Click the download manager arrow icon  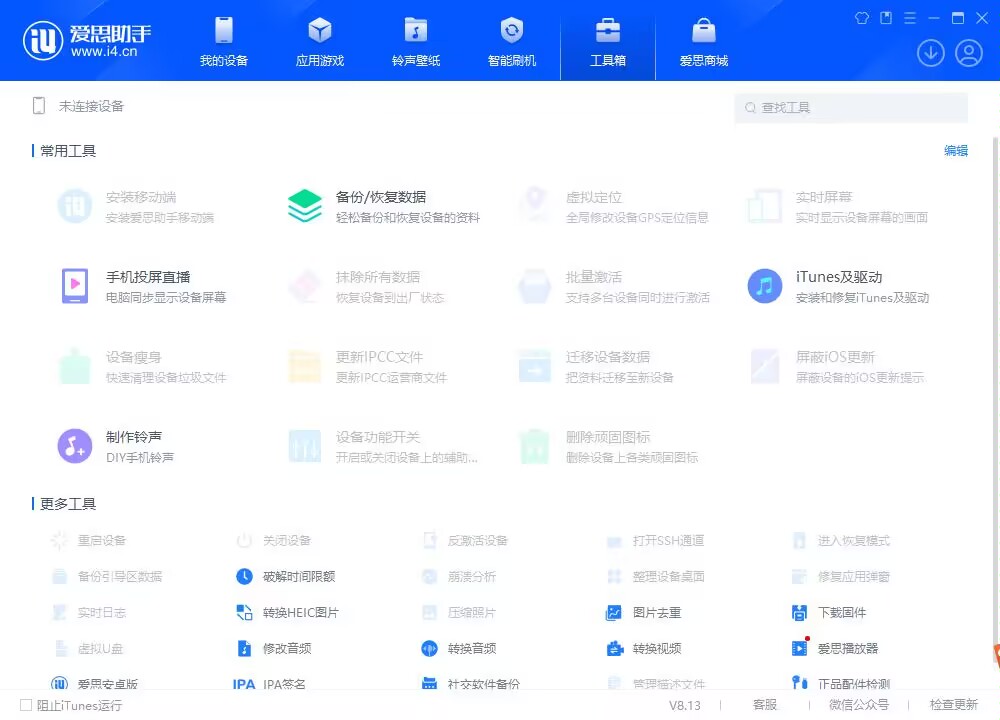coord(931,53)
